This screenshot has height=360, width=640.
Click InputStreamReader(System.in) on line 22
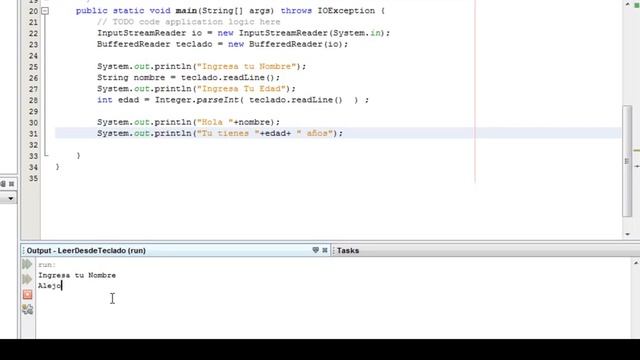(312, 33)
